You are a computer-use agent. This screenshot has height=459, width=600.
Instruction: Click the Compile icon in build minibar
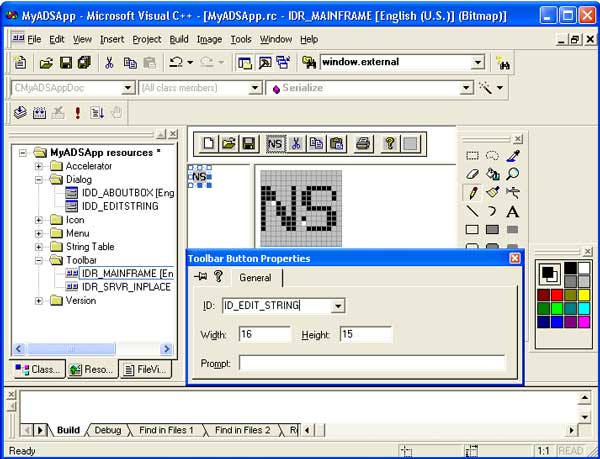20,113
